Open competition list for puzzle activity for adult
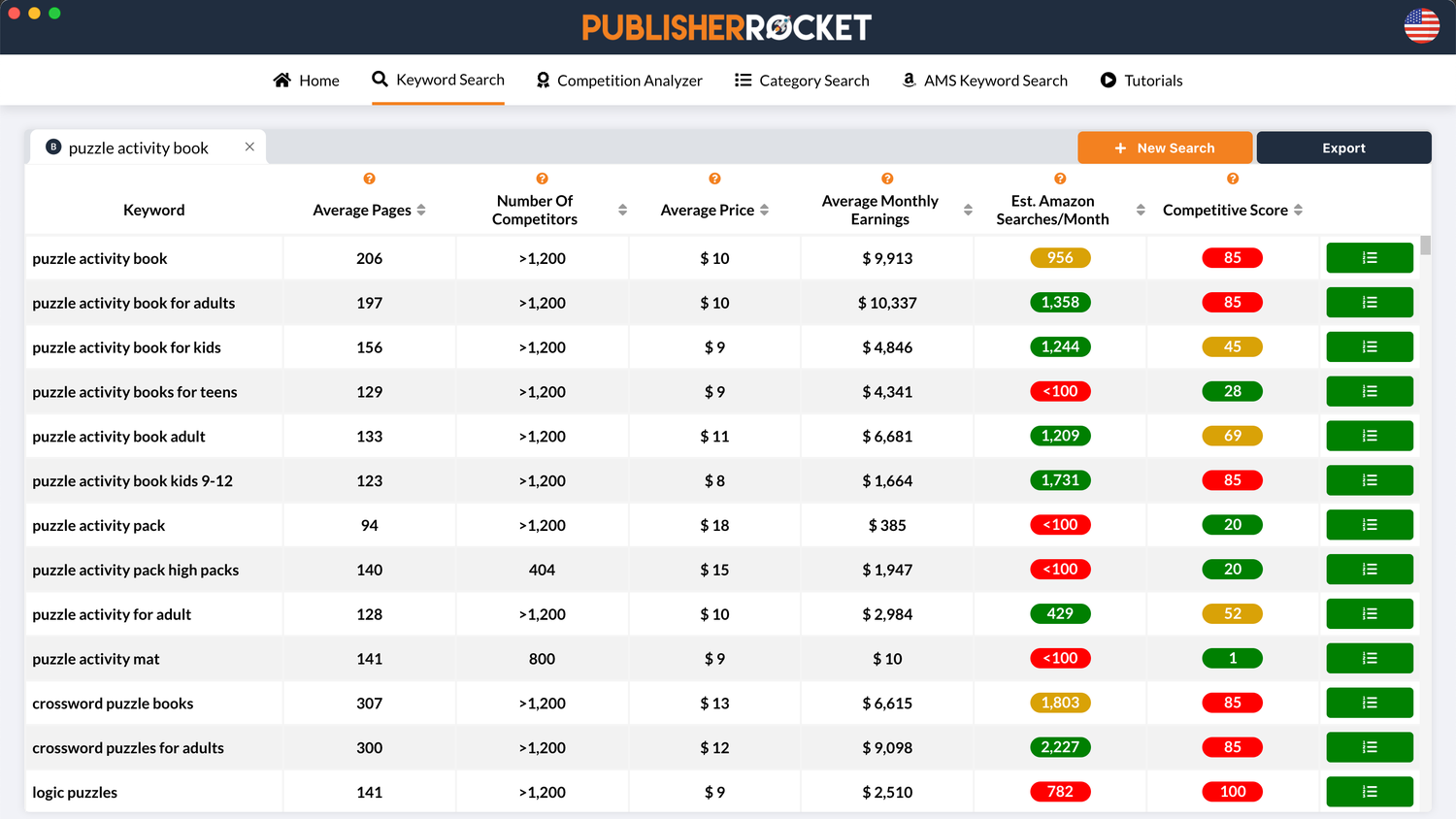The image size is (1456, 819). coord(1370,614)
